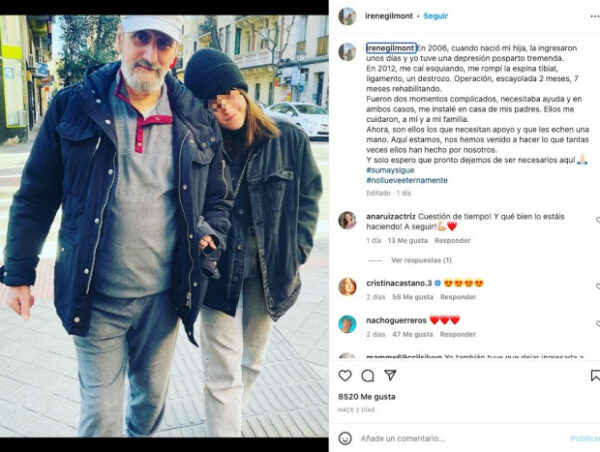Open comment bubble icon under post
The width and height of the screenshot is (600, 452).
click(x=368, y=376)
